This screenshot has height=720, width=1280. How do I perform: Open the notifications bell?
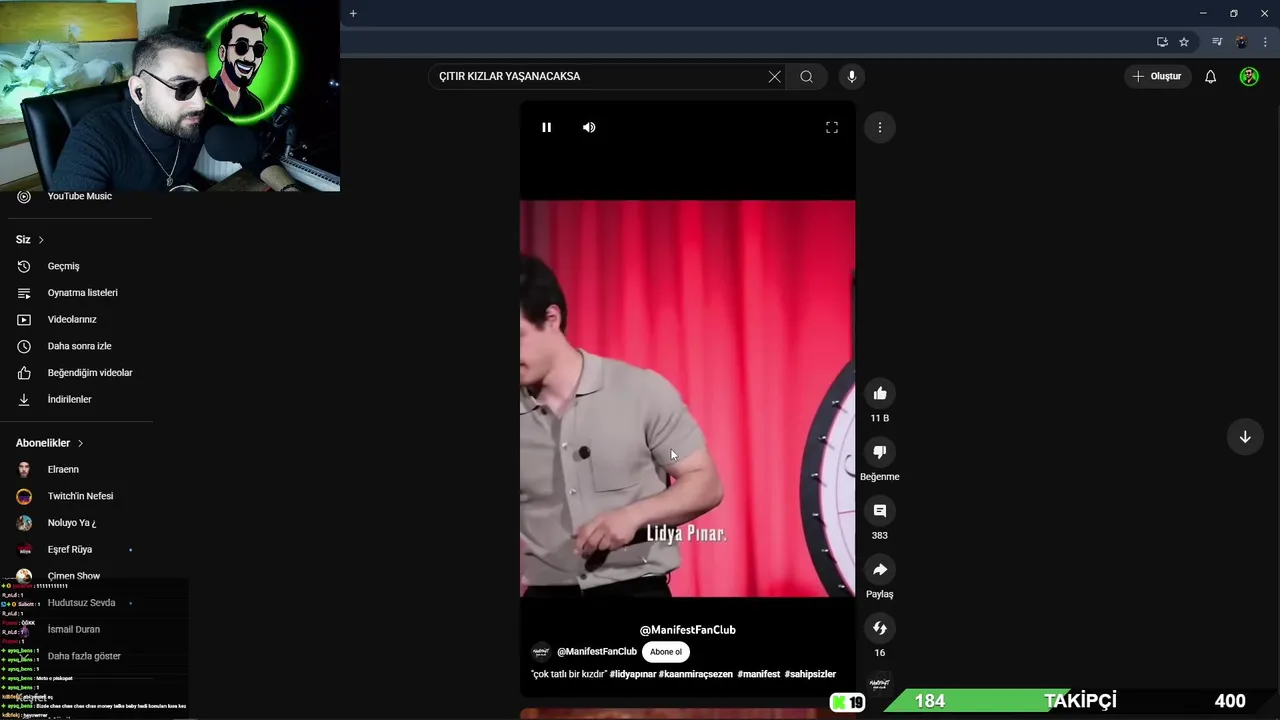(x=1210, y=76)
